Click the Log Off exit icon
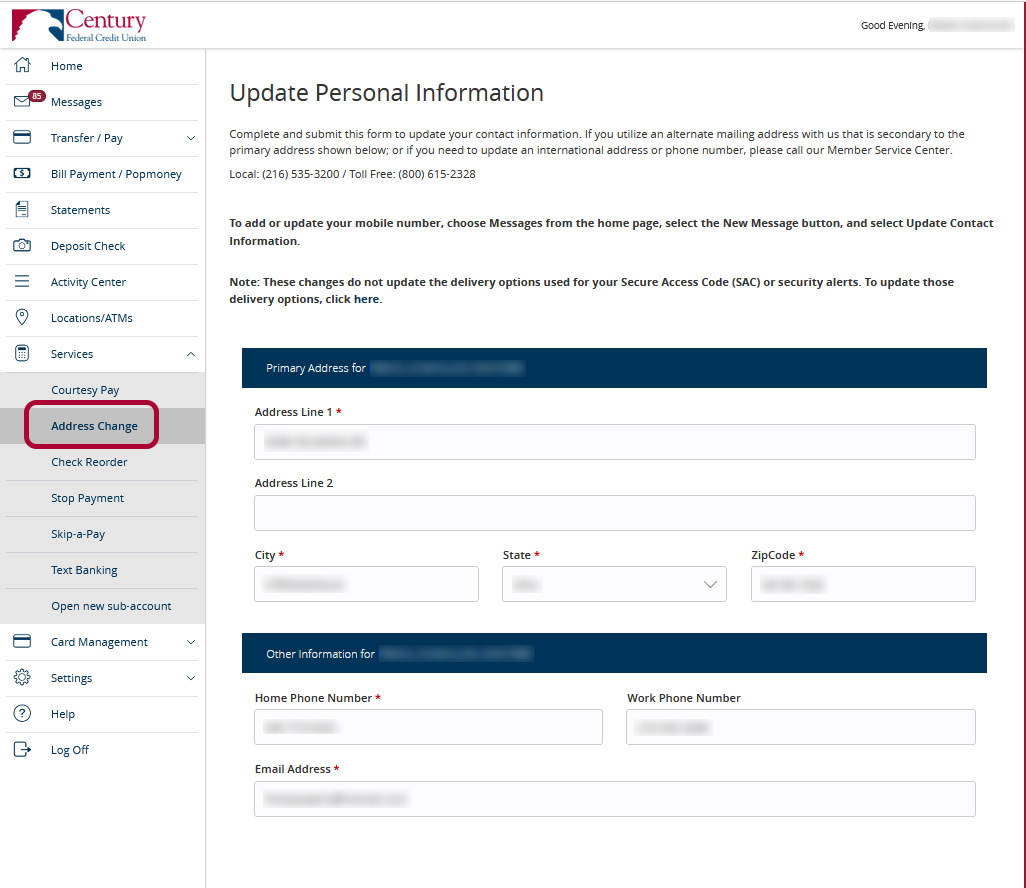The width and height of the screenshot is (1026, 888). click(x=22, y=749)
